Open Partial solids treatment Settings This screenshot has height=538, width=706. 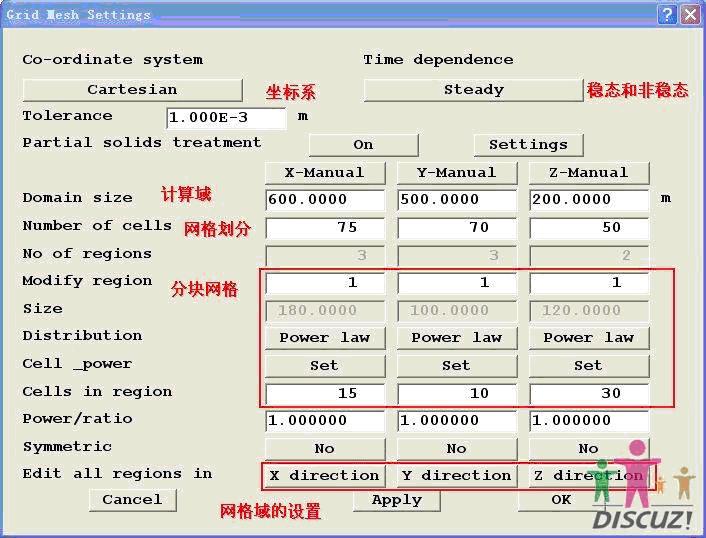[x=527, y=145]
